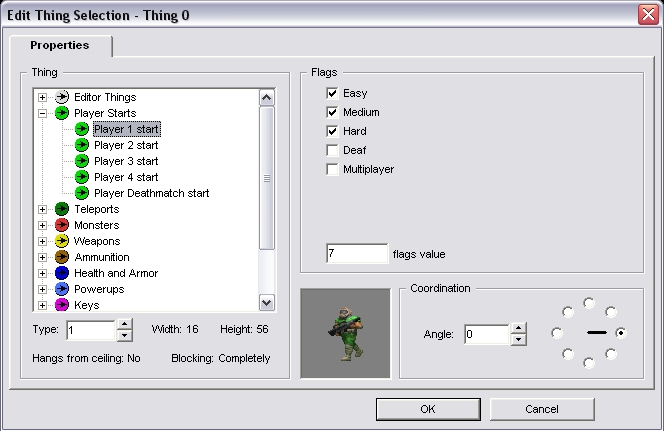Collapse the Player Starts tree node

[42, 113]
